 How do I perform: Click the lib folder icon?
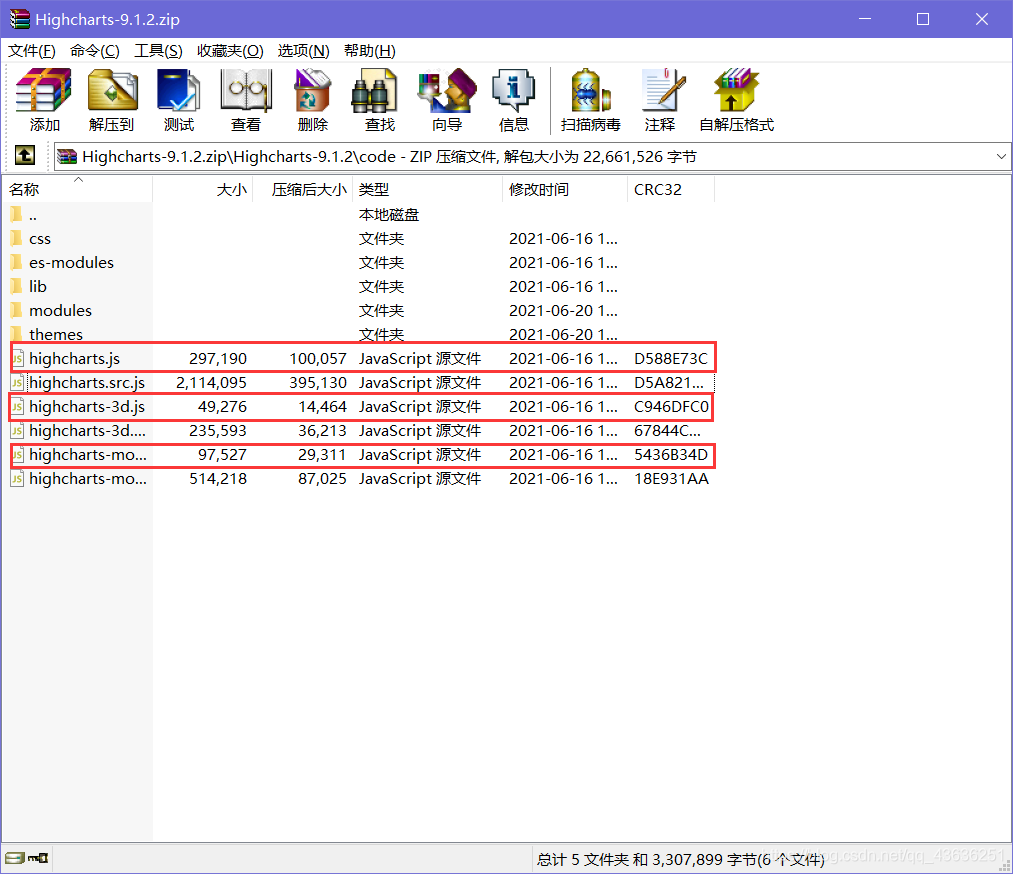17,286
